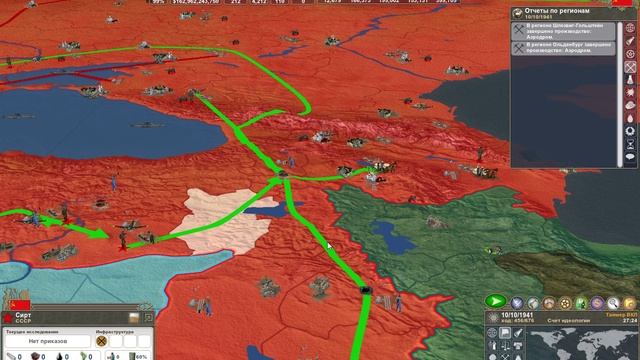This screenshot has width=640, height=360.
Task: Select the person-figure minimap filter icon
Action: [x=492, y=346]
